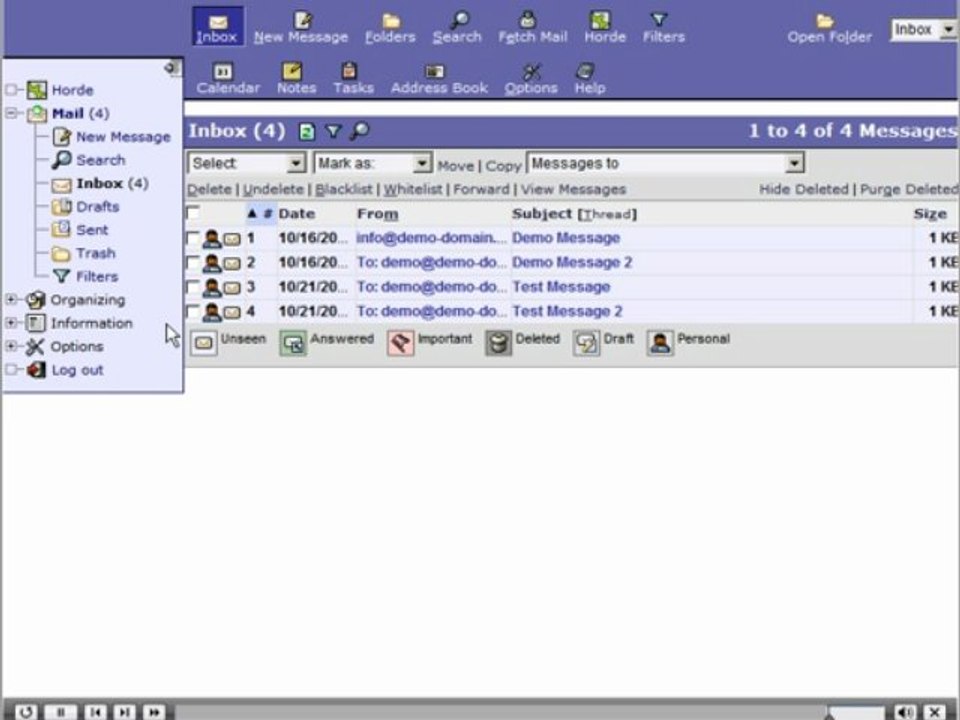Click personal icon on Demo Message row
Viewport: 960px width, 720px height.
(x=212, y=238)
